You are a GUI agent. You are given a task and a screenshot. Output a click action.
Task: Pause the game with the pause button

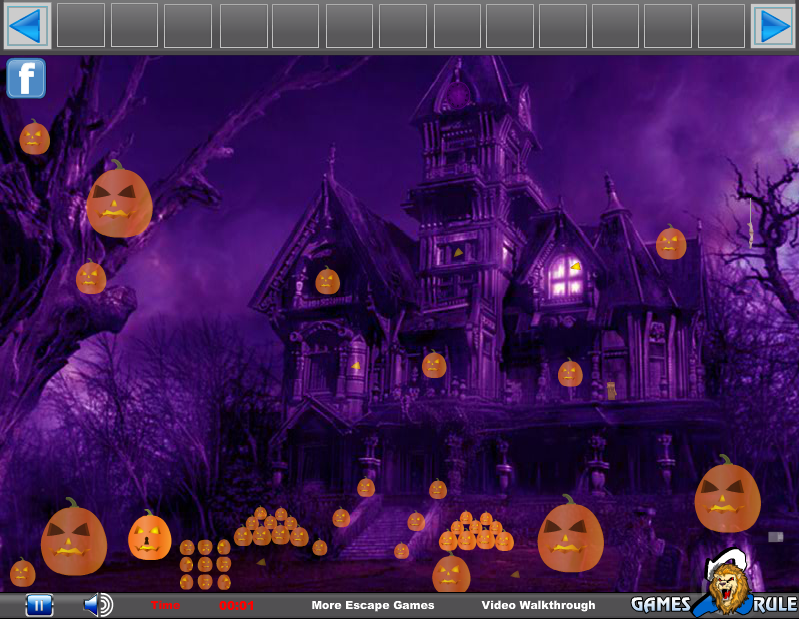(x=39, y=605)
